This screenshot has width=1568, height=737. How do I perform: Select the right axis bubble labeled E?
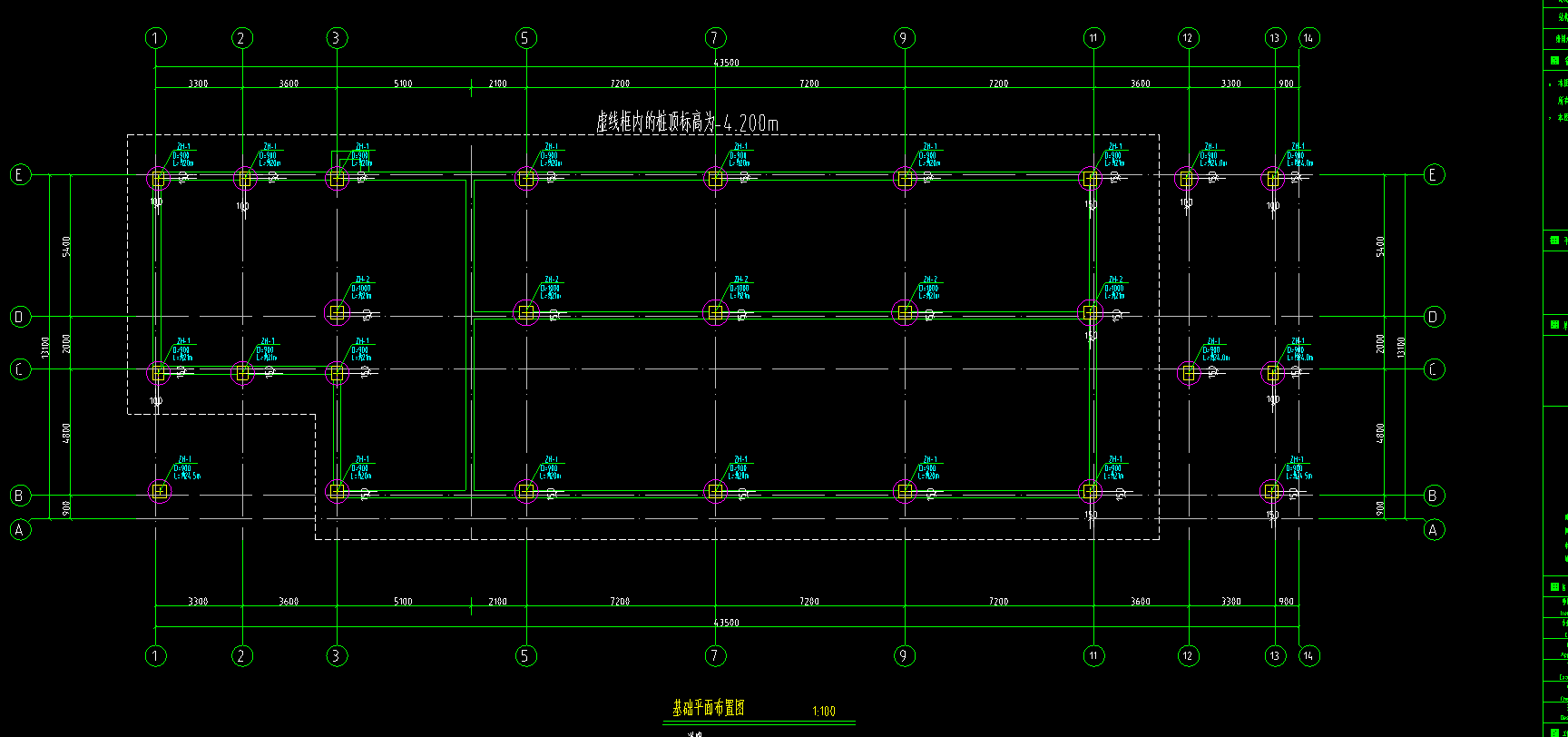click(x=1434, y=175)
